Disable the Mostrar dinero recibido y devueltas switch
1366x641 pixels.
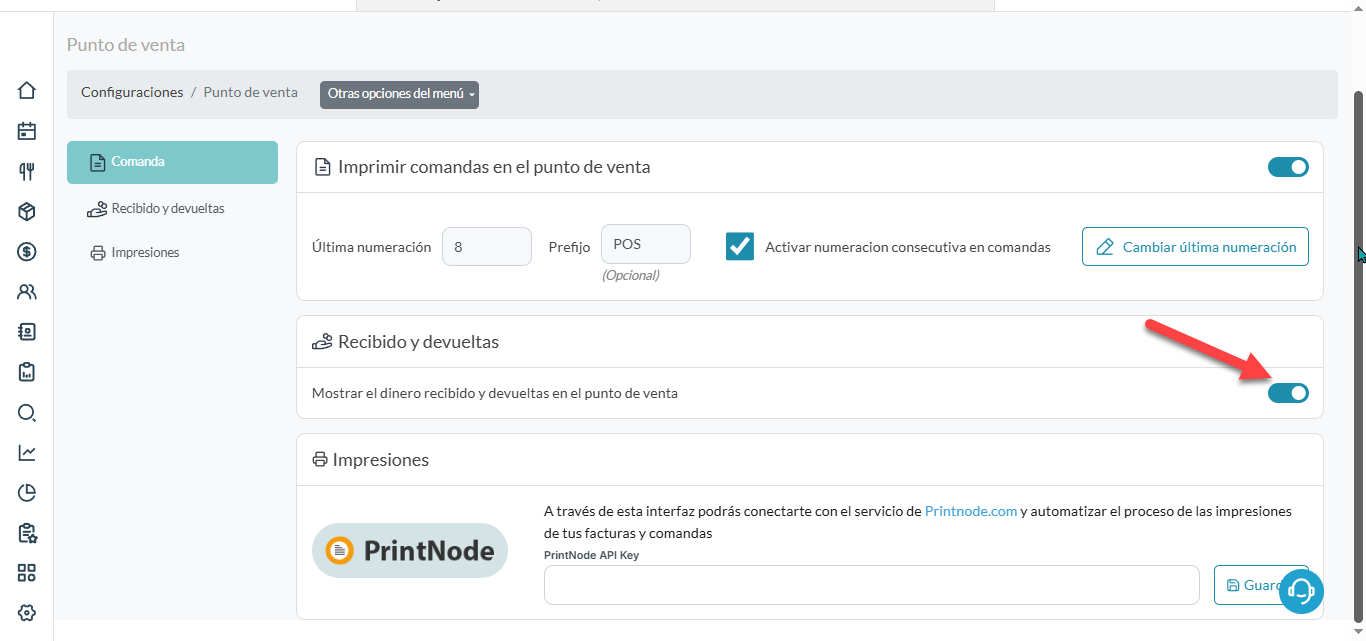pyautogui.click(x=1288, y=393)
